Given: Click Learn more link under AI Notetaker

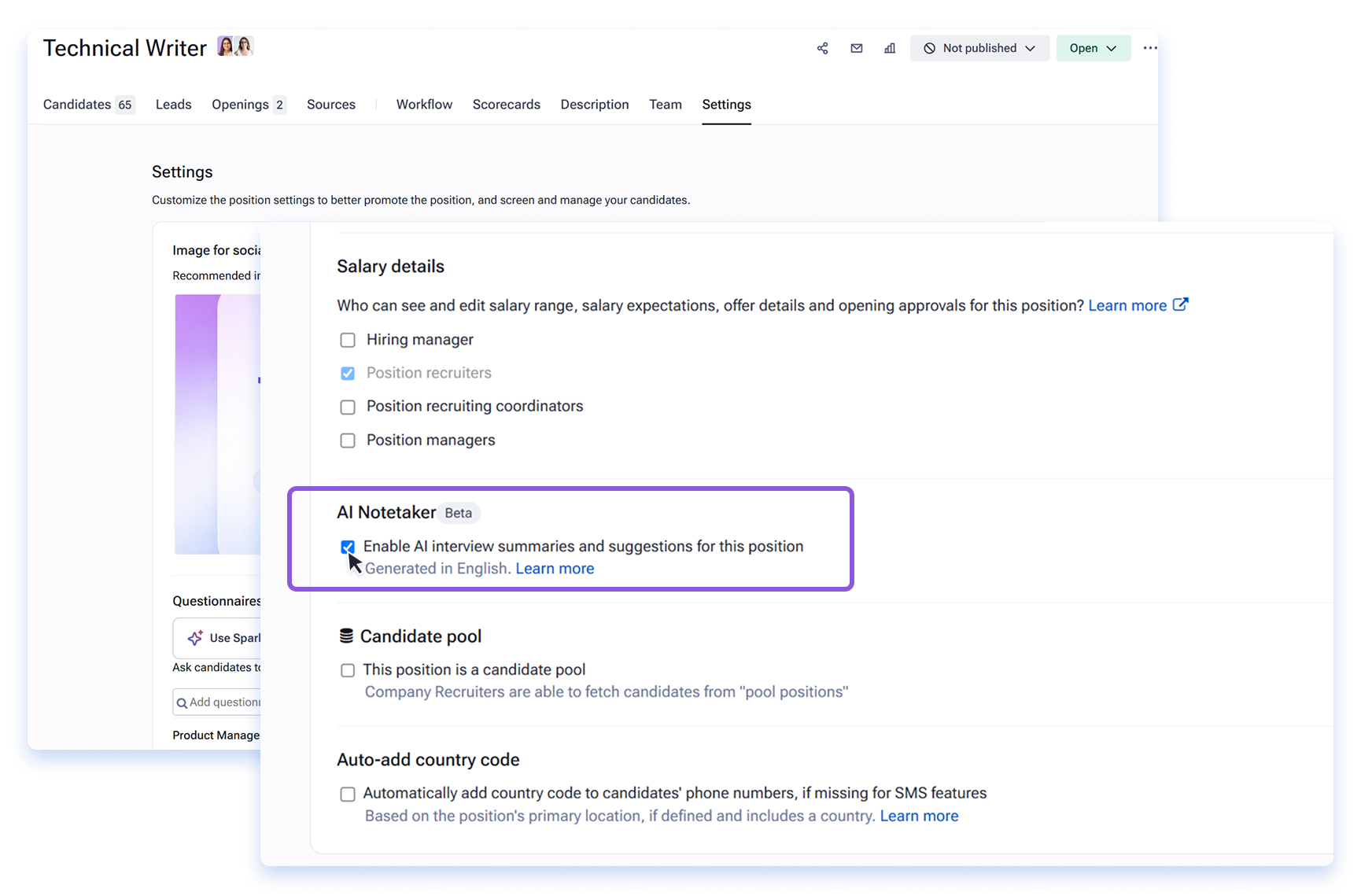Looking at the screenshot, I should (x=555, y=569).
